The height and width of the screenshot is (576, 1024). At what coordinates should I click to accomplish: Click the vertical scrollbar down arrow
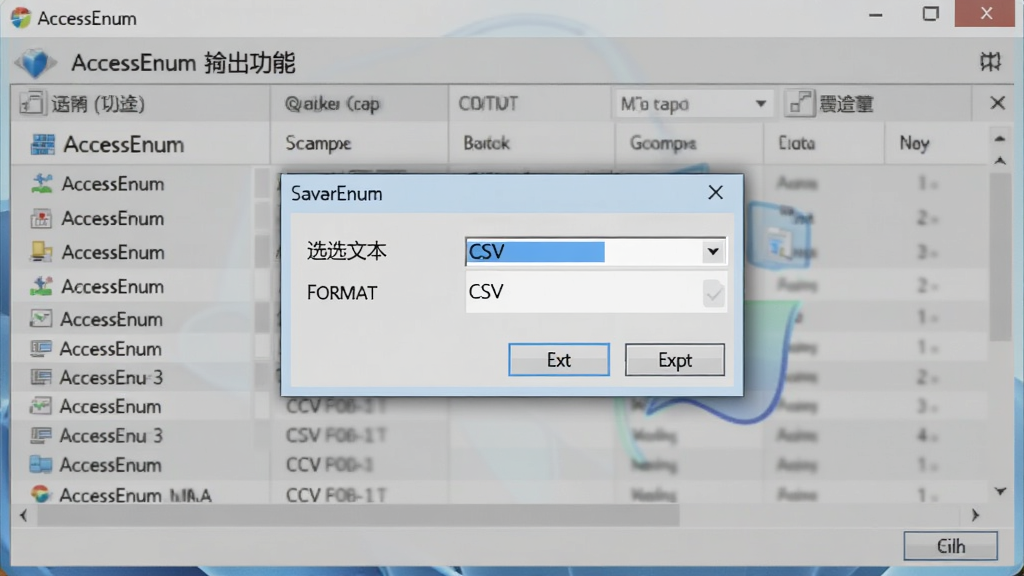coord(1000,492)
